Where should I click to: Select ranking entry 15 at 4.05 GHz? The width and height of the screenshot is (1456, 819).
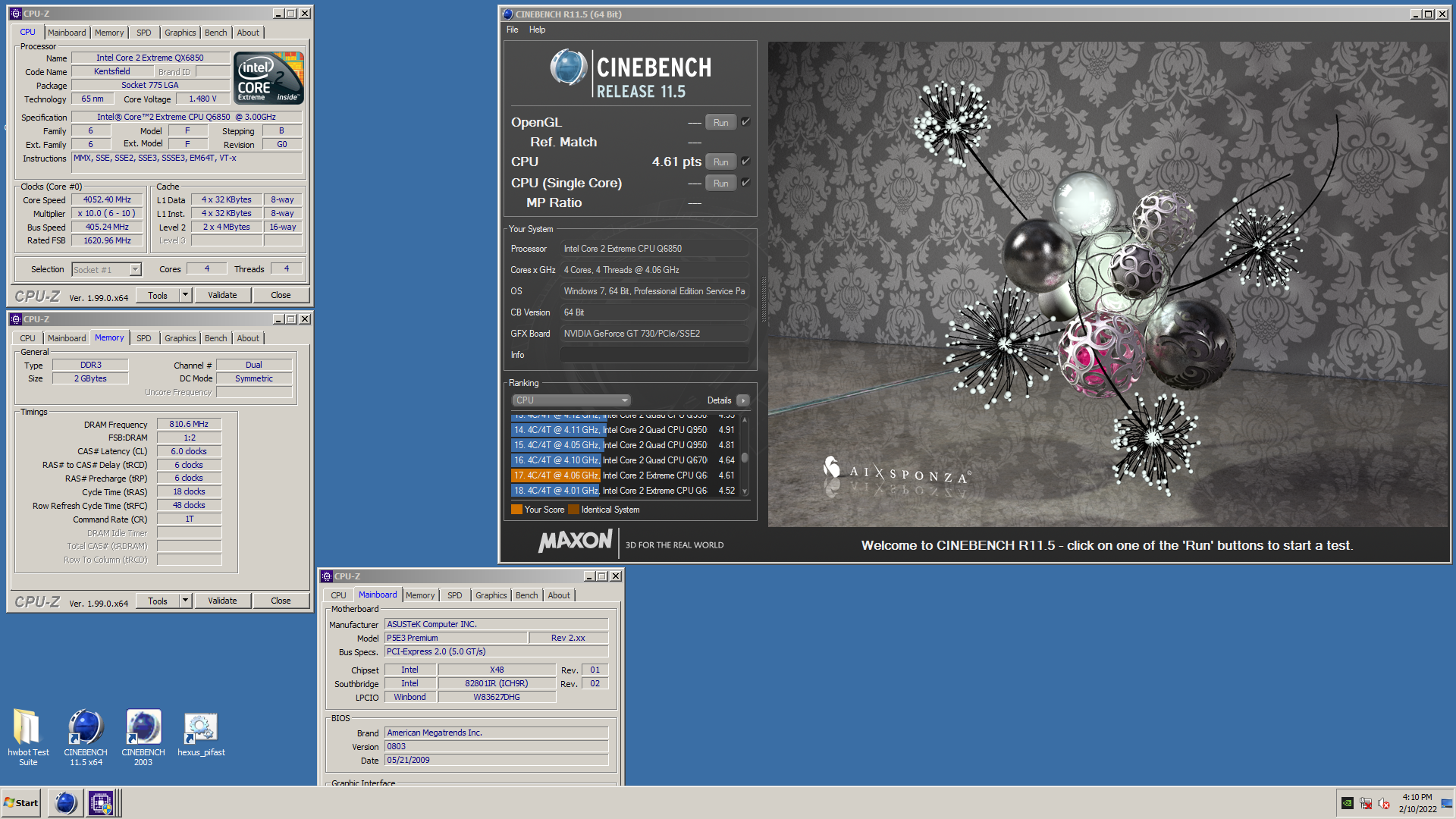coord(625,445)
